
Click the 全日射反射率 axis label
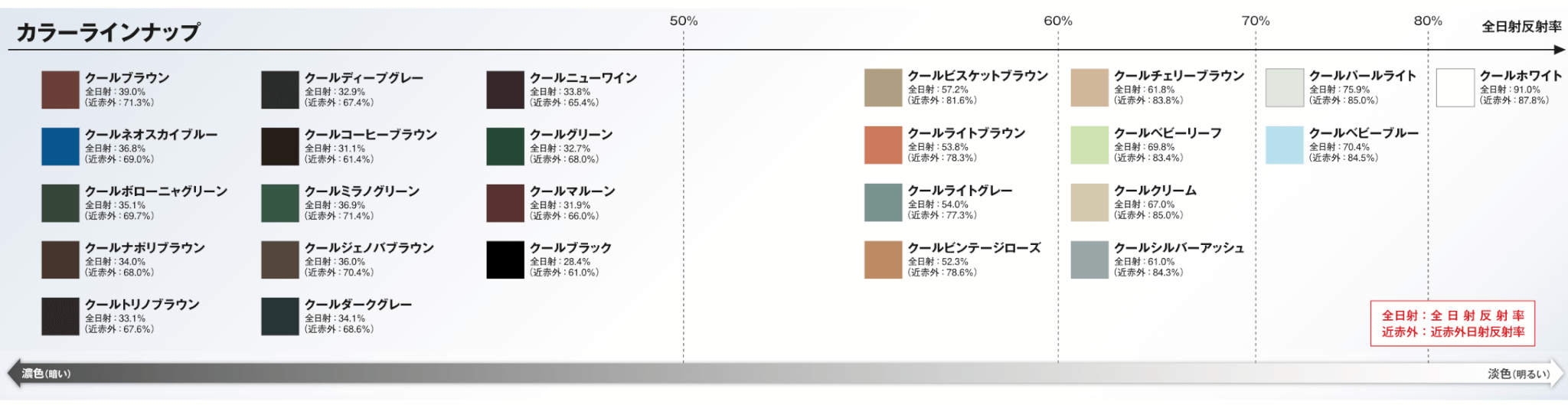(1521, 27)
